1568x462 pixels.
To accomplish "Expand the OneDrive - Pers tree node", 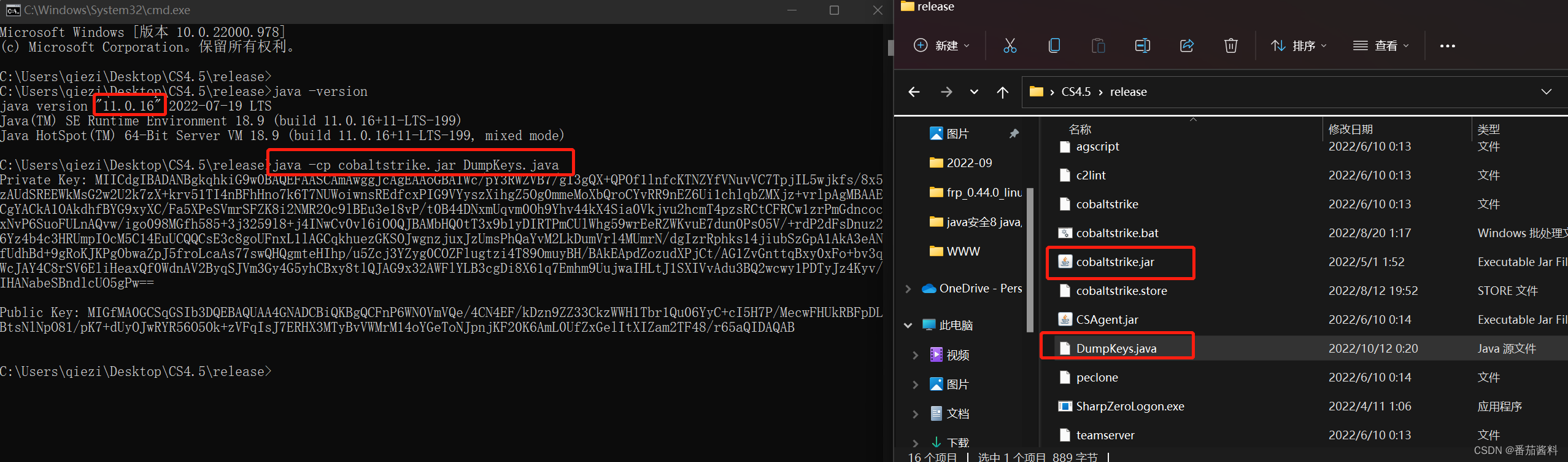I will click(908, 289).
